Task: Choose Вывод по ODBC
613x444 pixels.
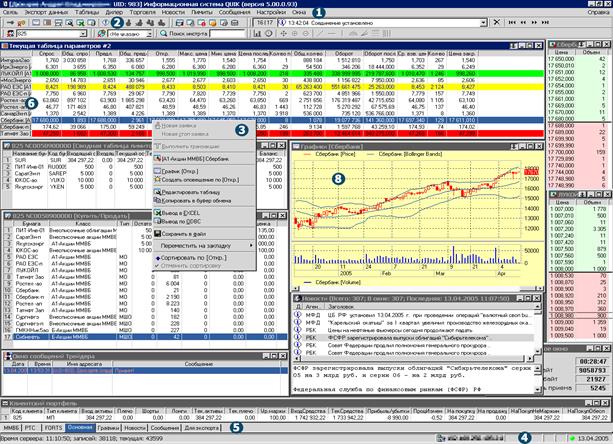Action: (x=204, y=221)
